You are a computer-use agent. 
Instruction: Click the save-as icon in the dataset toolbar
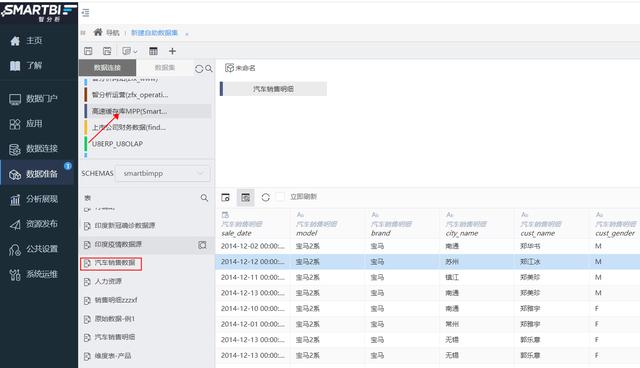pyautogui.click(x=107, y=51)
